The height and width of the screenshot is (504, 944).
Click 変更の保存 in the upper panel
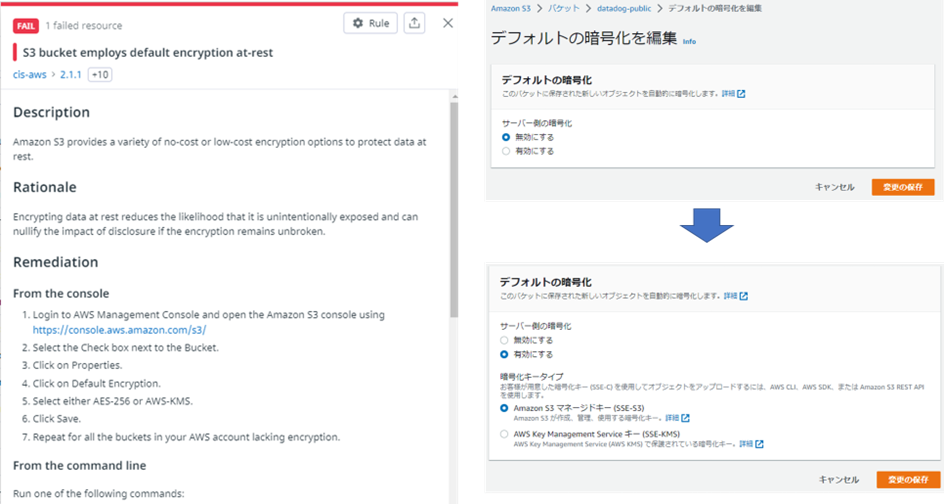tap(903, 187)
